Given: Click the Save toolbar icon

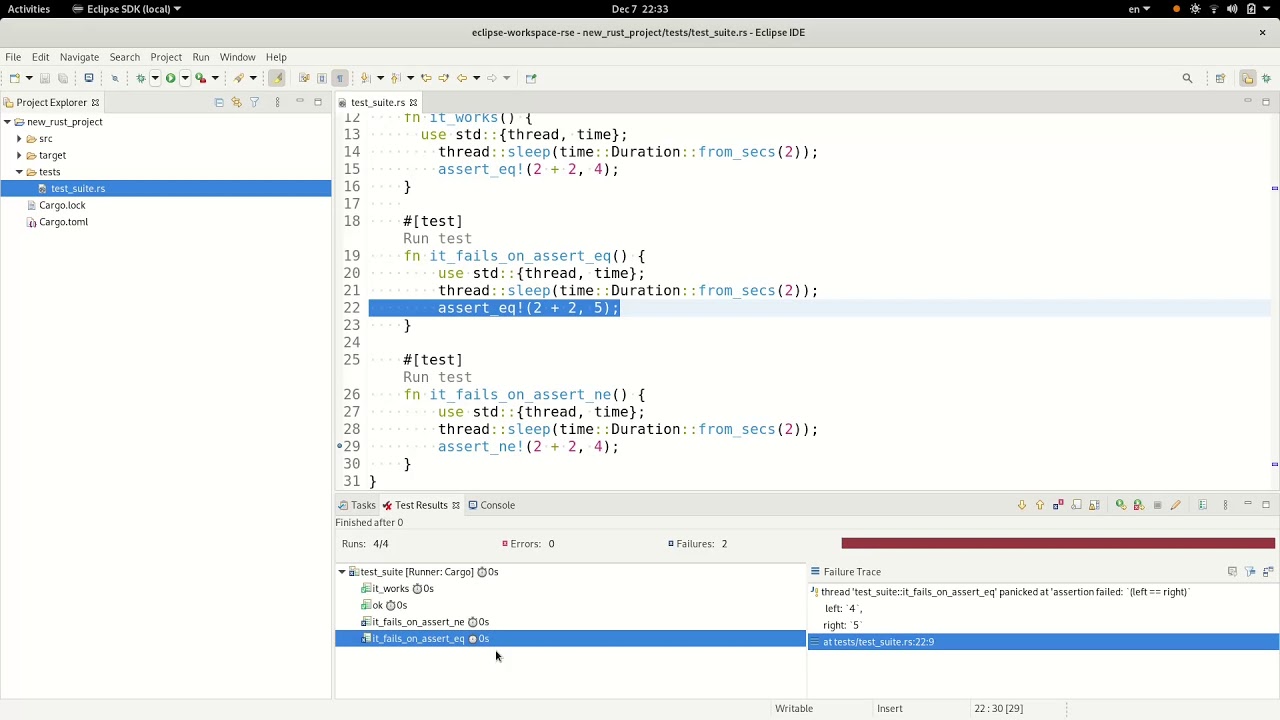Looking at the screenshot, I should point(44,78).
